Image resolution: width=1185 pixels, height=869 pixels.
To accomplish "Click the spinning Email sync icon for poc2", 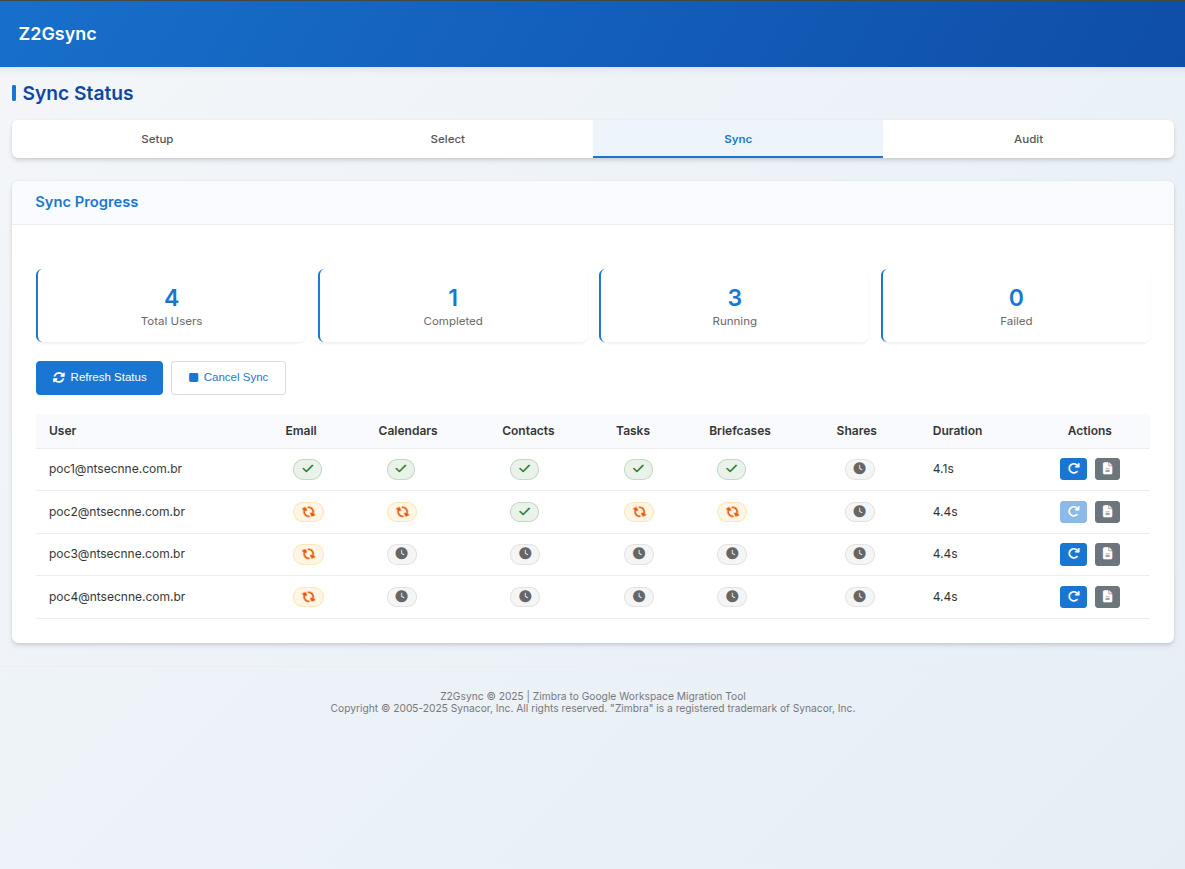I will pyautogui.click(x=308, y=511).
